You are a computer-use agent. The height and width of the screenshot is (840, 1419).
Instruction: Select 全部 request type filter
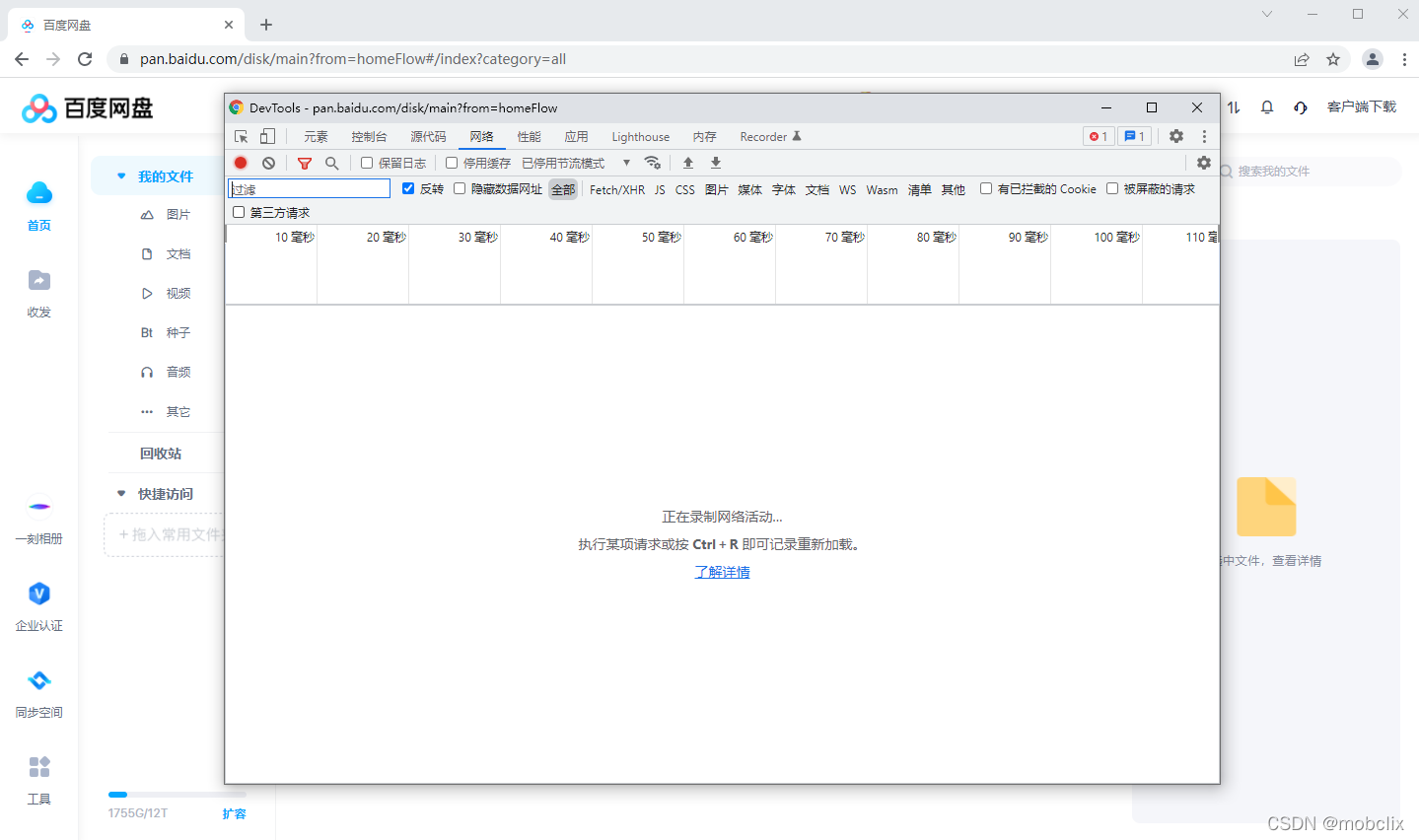(563, 189)
